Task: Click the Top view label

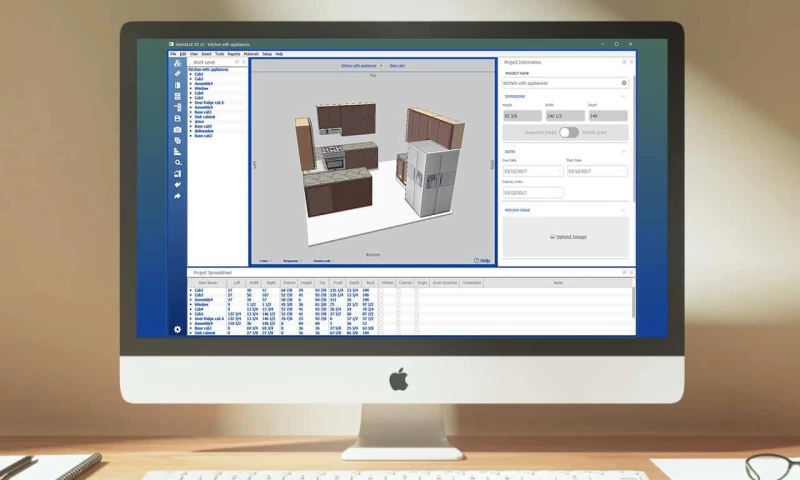Action: pos(373,75)
